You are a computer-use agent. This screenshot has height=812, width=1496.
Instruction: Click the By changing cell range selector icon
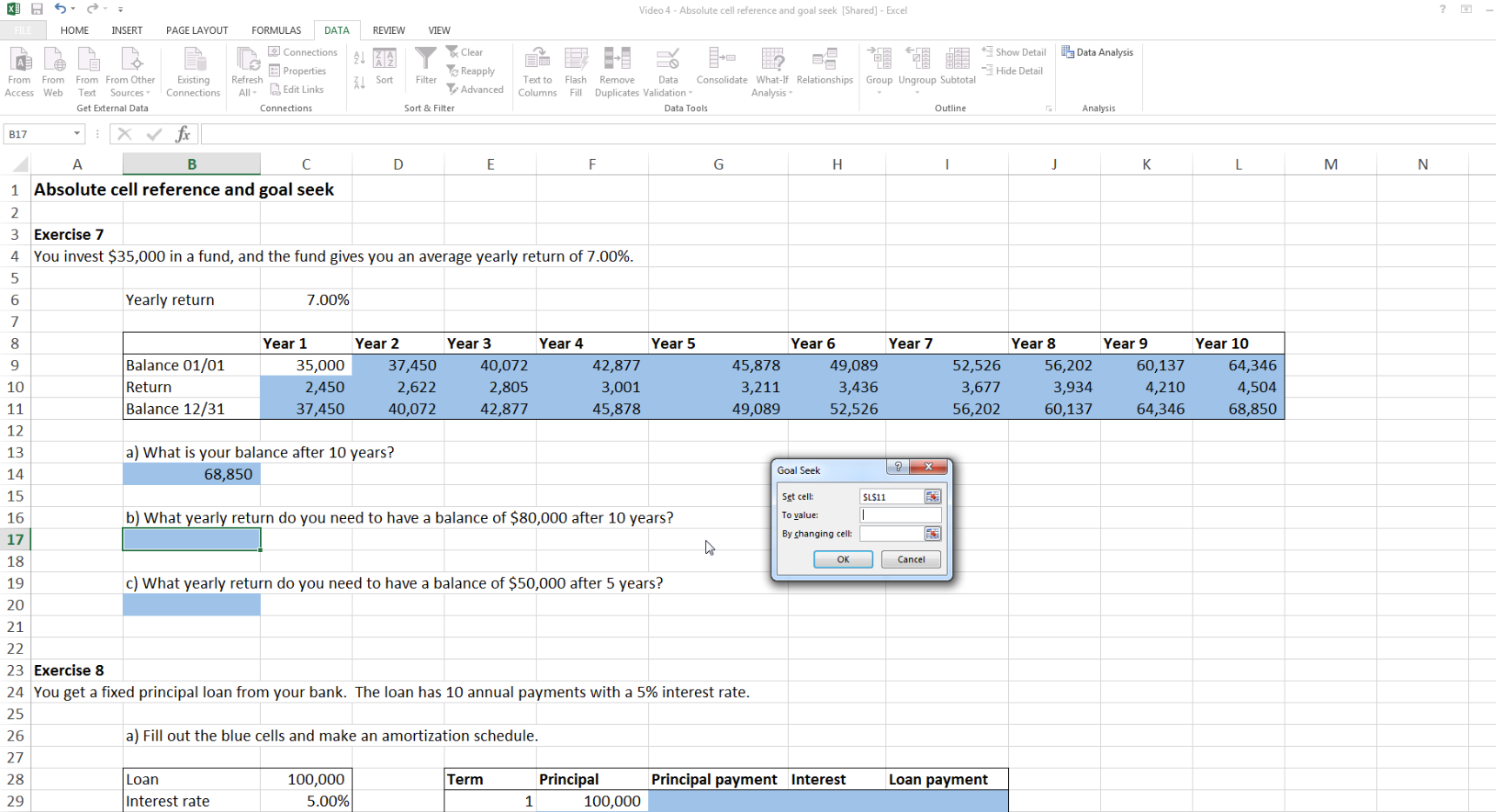click(932, 534)
